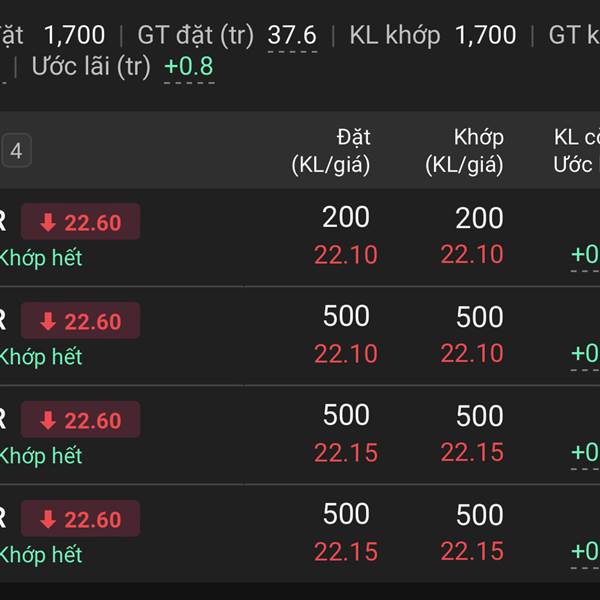Viewport: 600px width, 600px height.
Task: Select the KL khớp 1,700 summary value
Action: [485, 36]
